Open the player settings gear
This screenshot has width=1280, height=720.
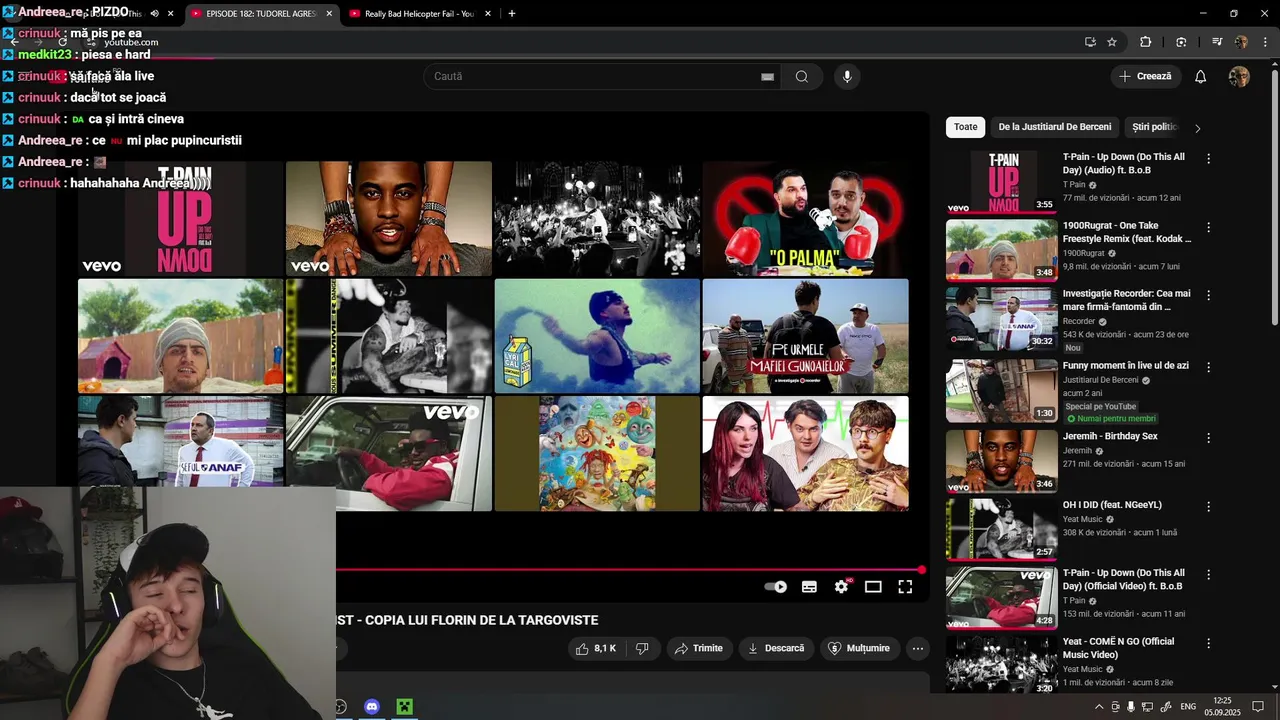click(841, 587)
